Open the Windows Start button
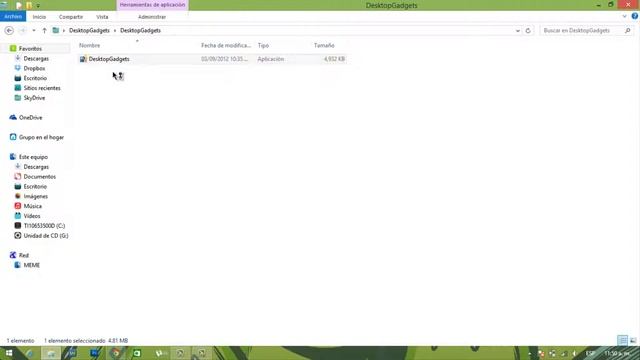 (9, 353)
